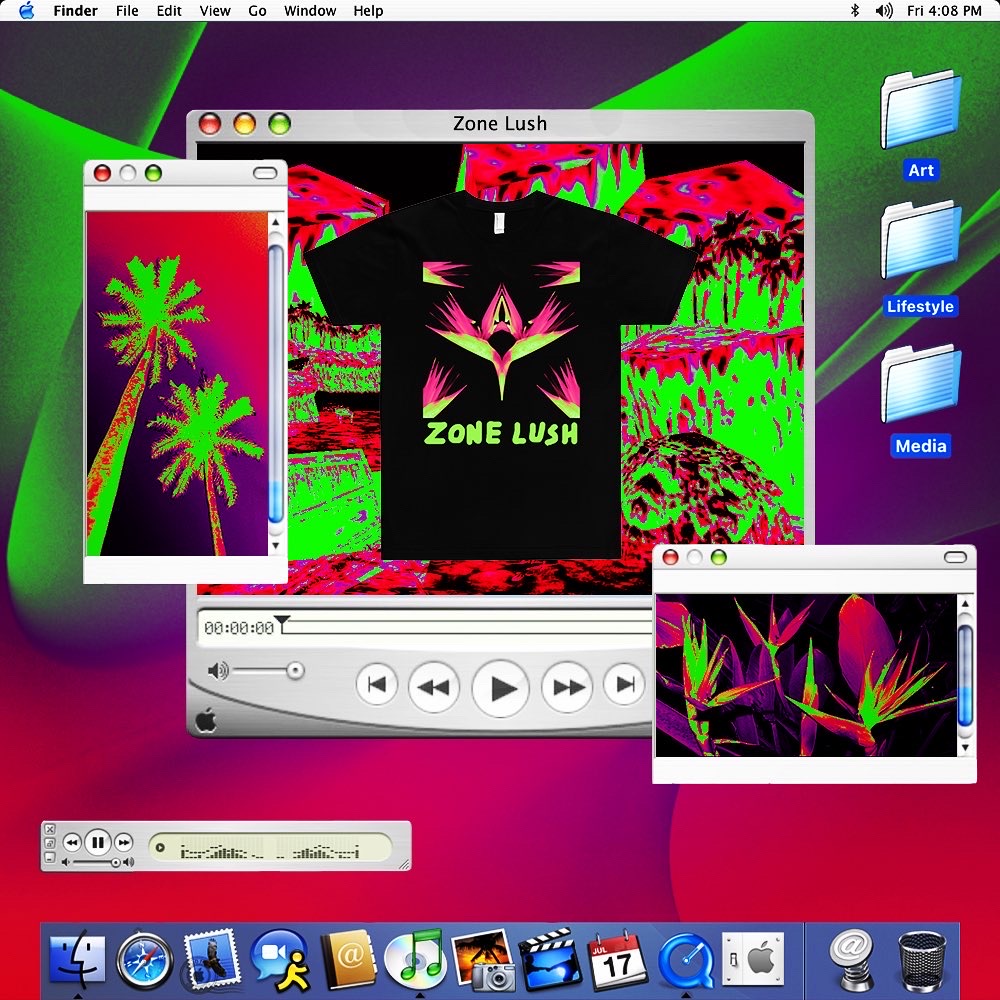Open QuickTime Player from the Dock
Screen dimensions: 1000x1000
coord(685,960)
